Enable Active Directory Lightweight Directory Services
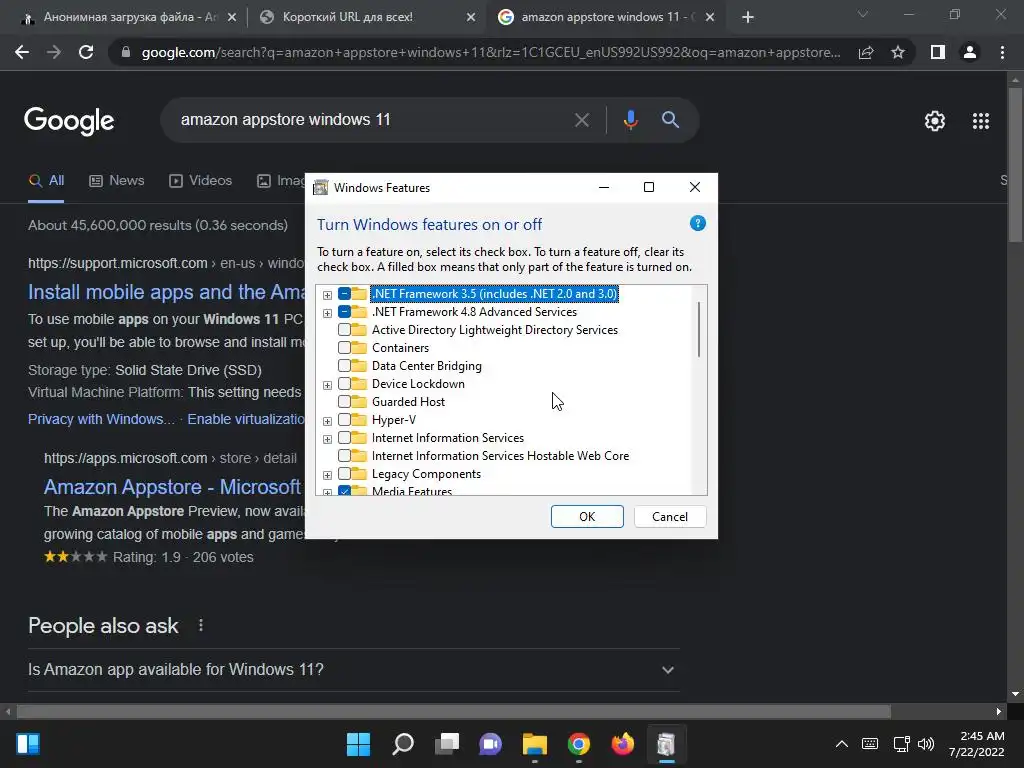This screenshot has width=1024, height=768. coord(344,330)
